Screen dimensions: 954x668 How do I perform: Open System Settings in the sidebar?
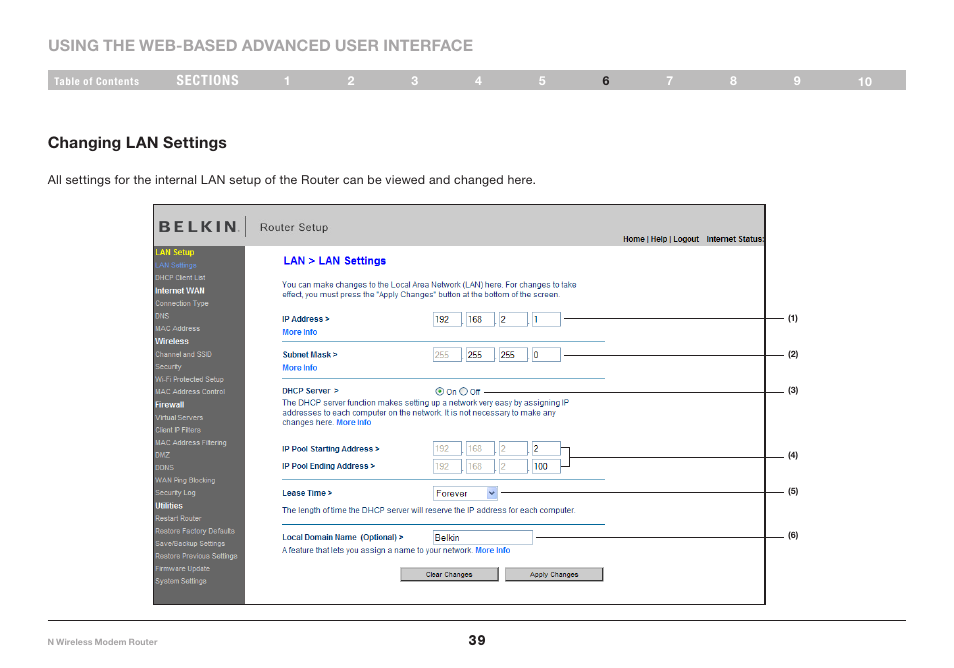coord(181,581)
